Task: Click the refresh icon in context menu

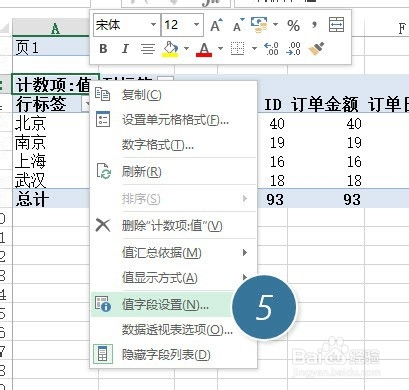Action: 103,171
